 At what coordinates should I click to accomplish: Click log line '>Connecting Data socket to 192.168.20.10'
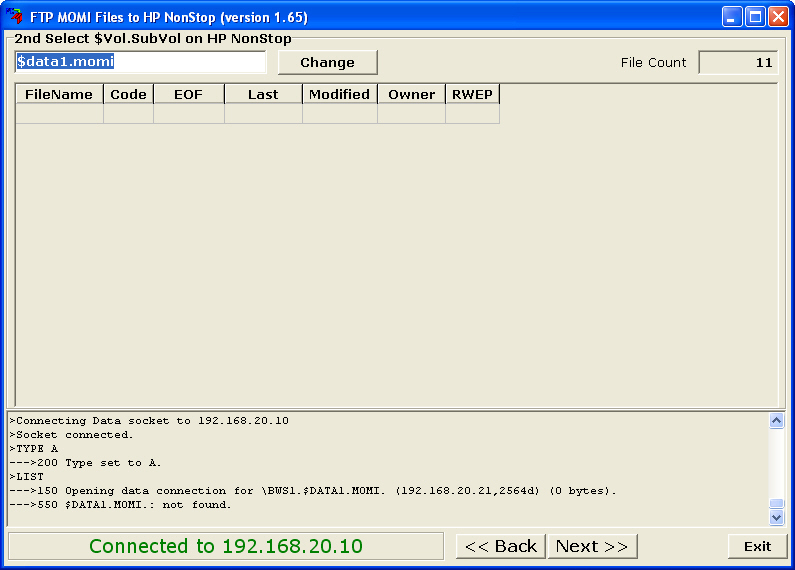click(x=149, y=420)
